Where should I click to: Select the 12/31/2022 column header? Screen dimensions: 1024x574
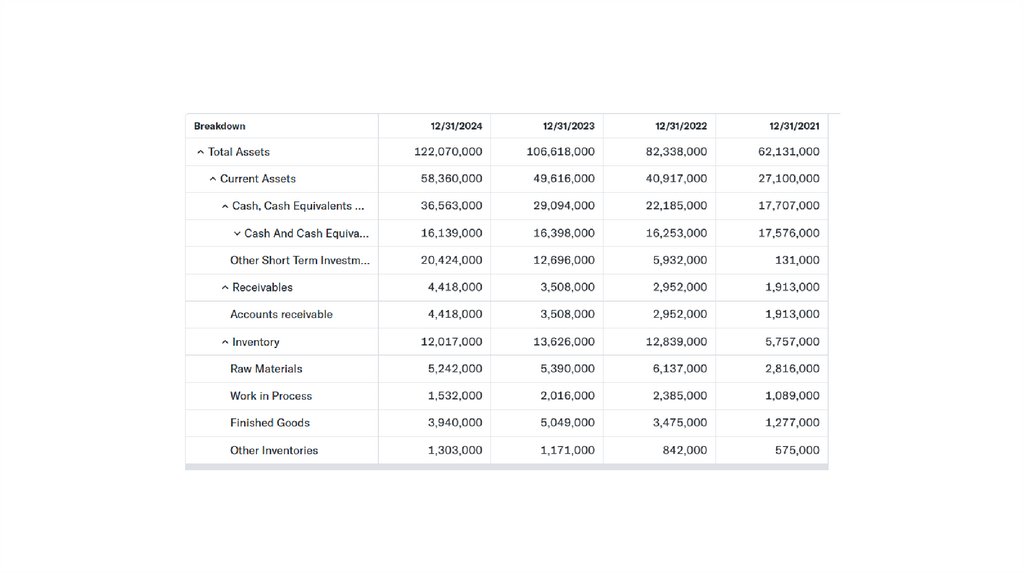point(681,126)
